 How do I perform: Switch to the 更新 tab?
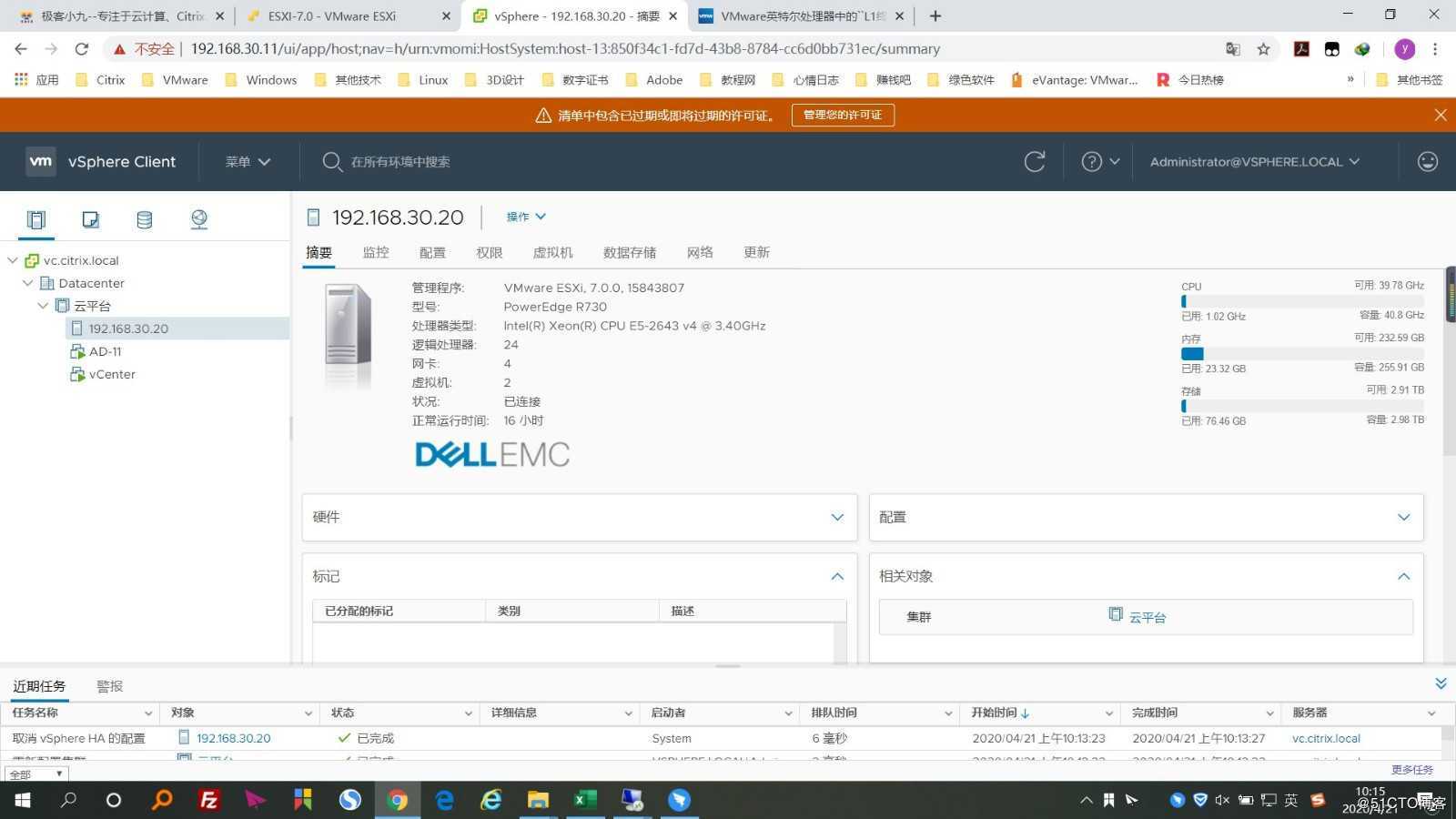pos(756,252)
